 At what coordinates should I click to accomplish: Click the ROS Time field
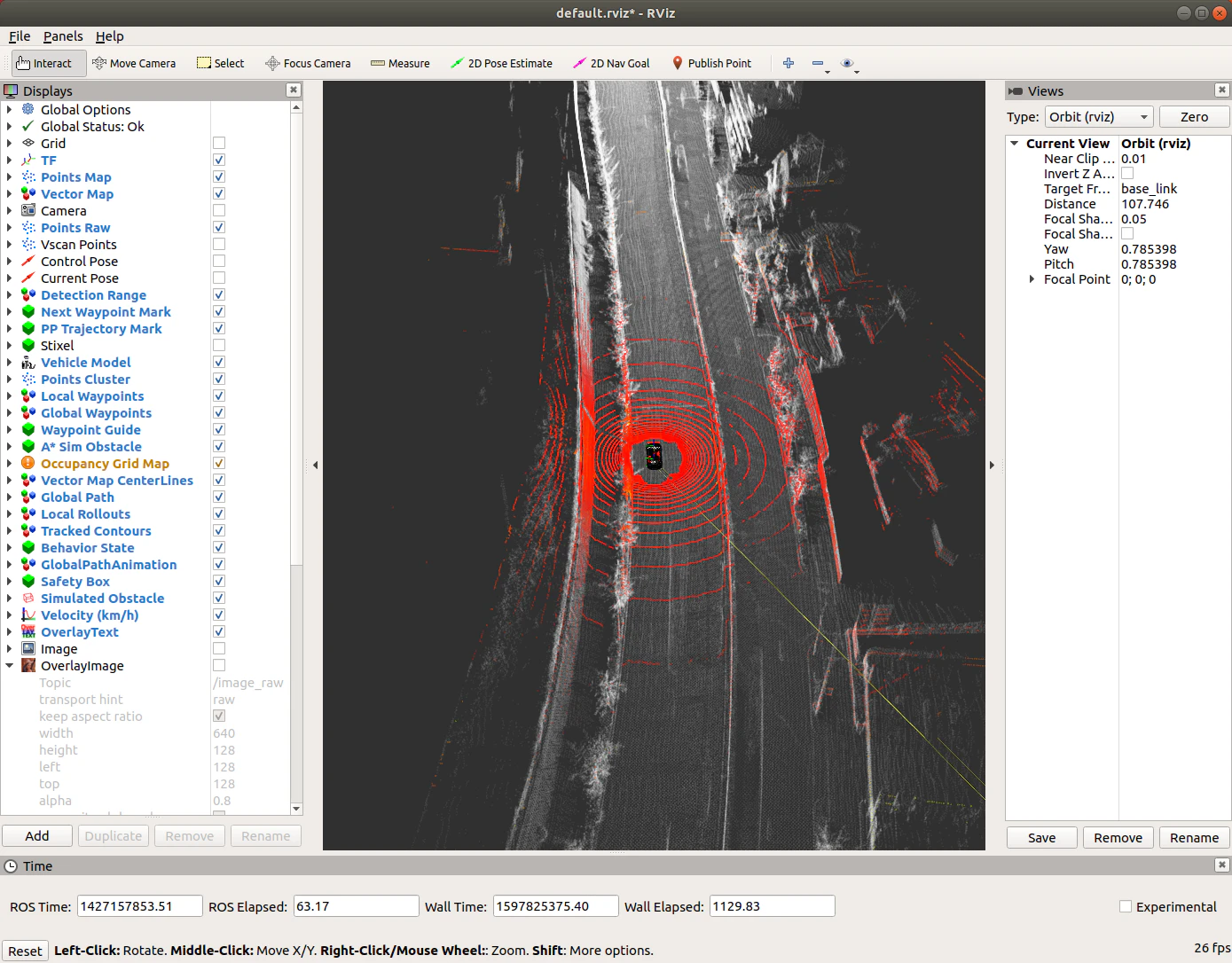[x=140, y=906]
